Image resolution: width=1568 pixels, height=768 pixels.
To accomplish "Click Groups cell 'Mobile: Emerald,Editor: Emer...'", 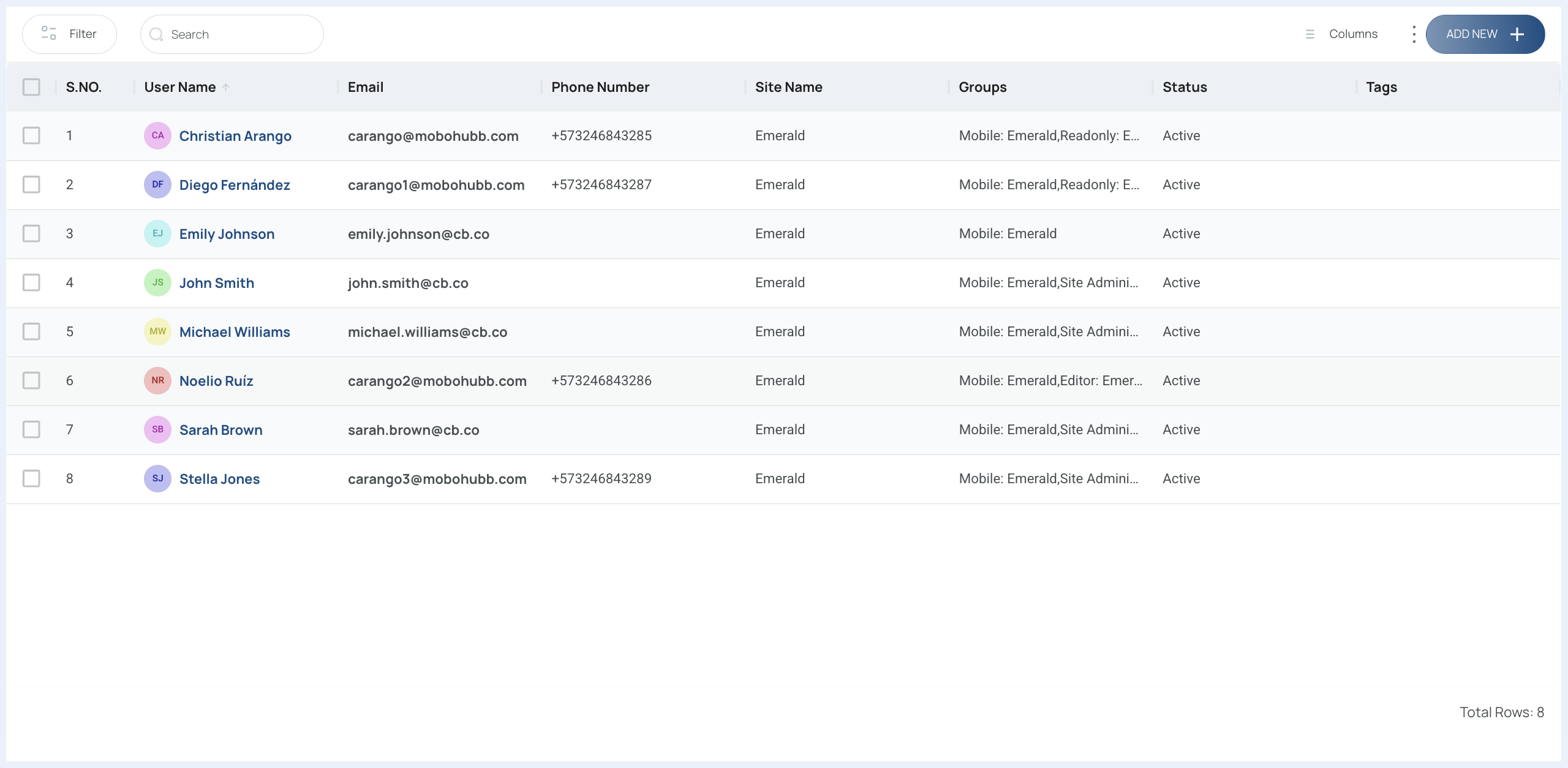I will coord(1050,380).
